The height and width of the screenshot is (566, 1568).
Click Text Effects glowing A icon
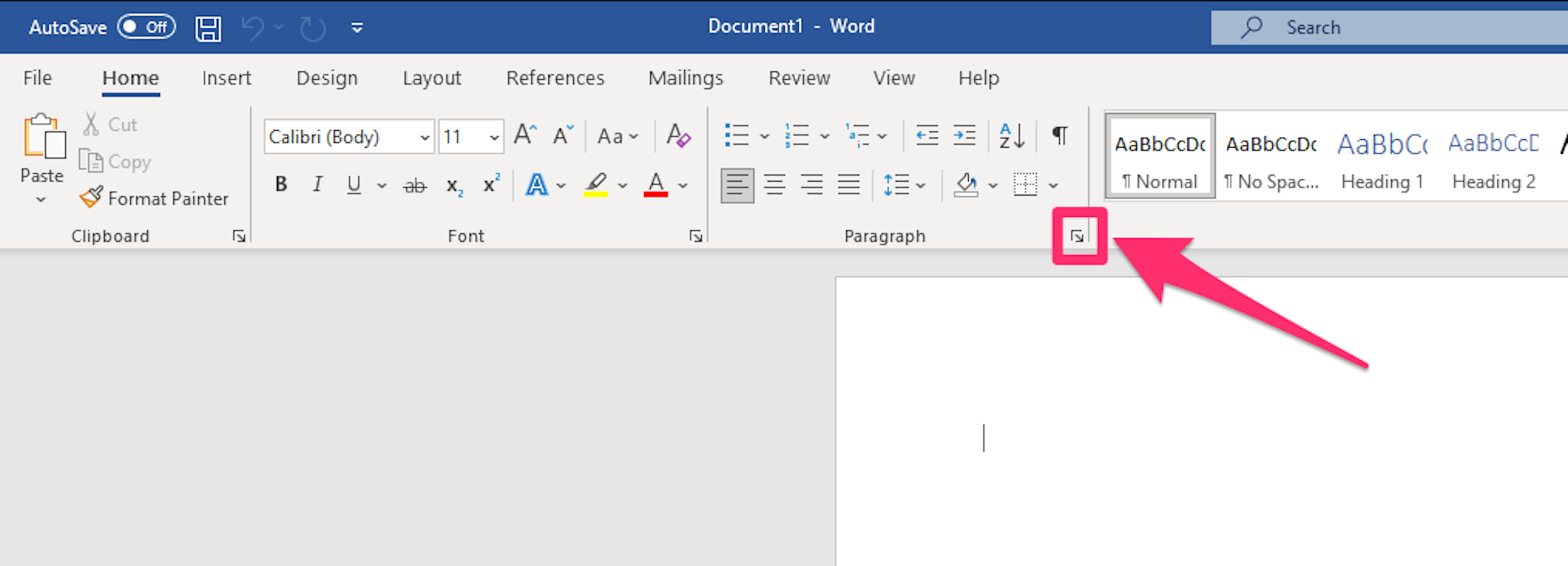click(536, 184)
